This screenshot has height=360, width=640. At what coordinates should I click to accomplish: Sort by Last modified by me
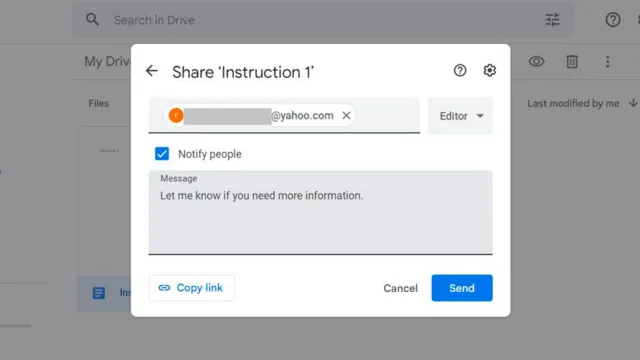pyautogui.click(x=573, y=104)
